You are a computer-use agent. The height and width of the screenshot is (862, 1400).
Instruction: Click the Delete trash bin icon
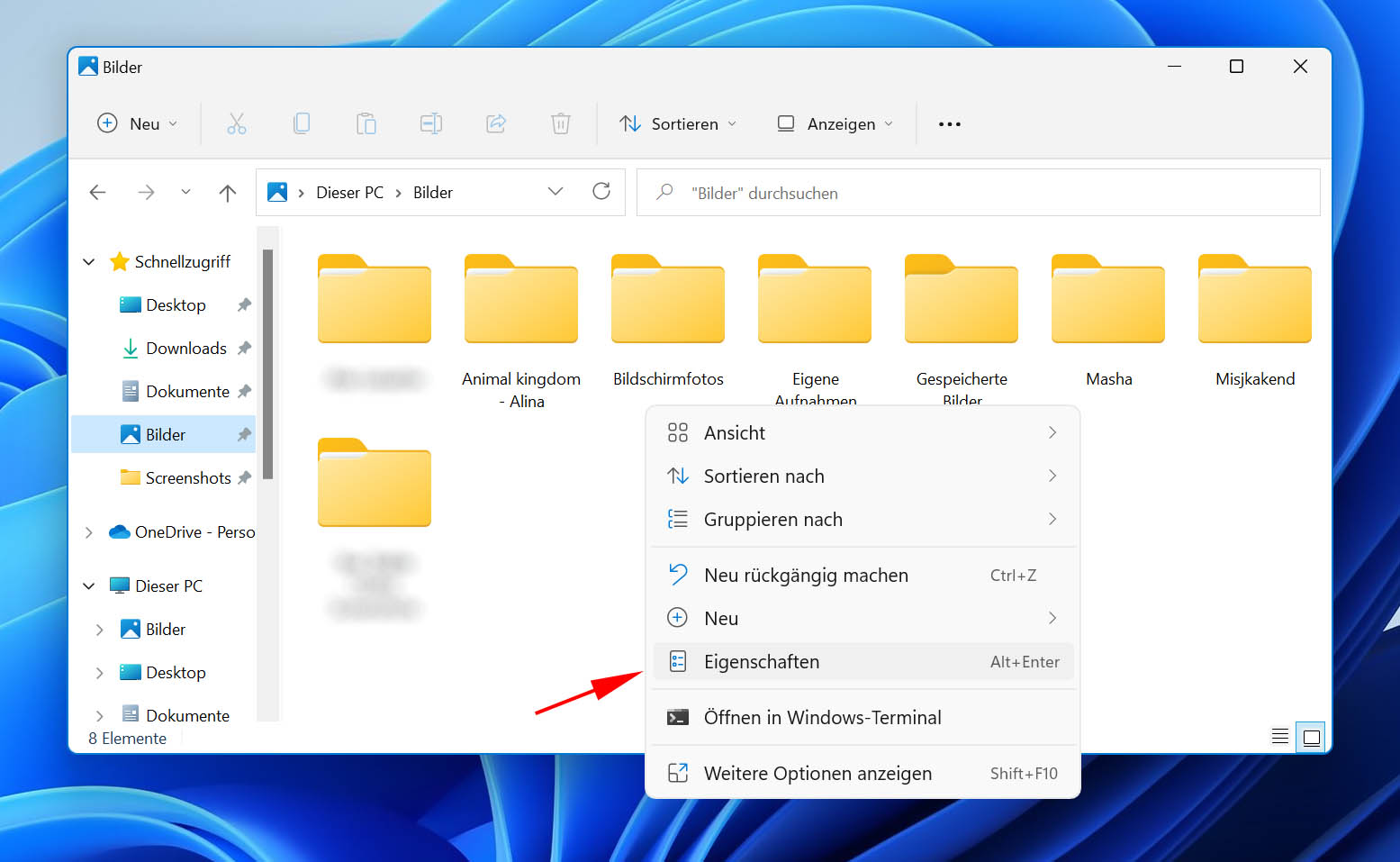pos(561,123)
